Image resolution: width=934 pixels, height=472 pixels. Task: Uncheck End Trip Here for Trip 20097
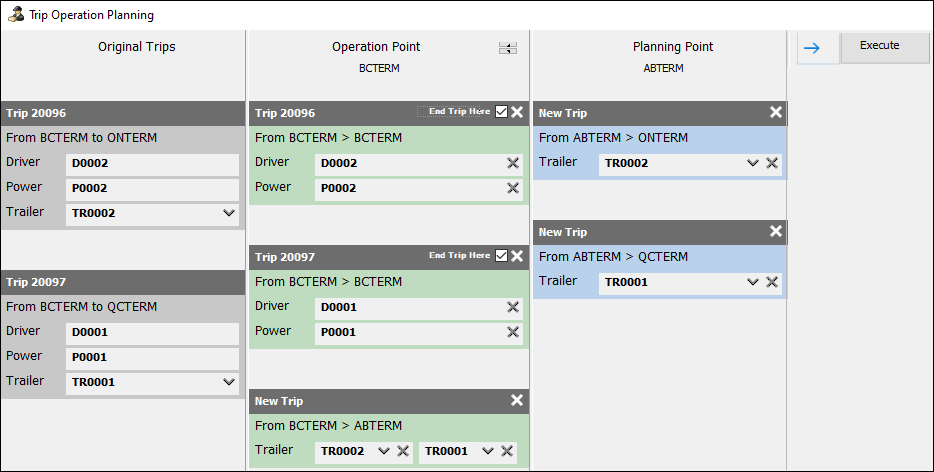tap(501, 256)
